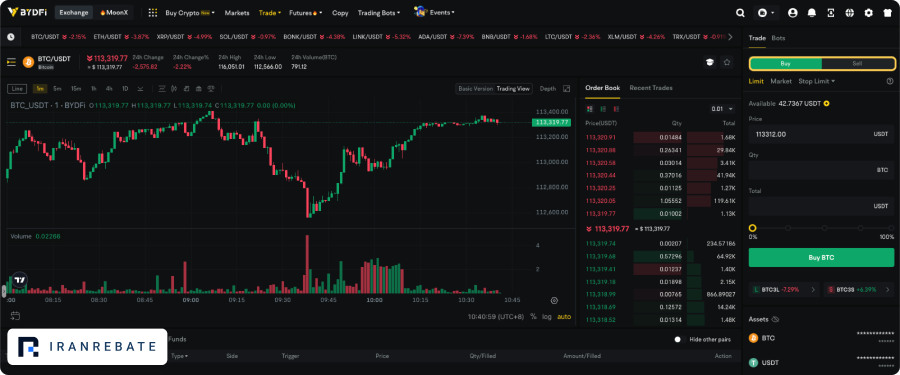Expand the Stop Limit dropdown
900x375 pixels.
coord(817,81)
